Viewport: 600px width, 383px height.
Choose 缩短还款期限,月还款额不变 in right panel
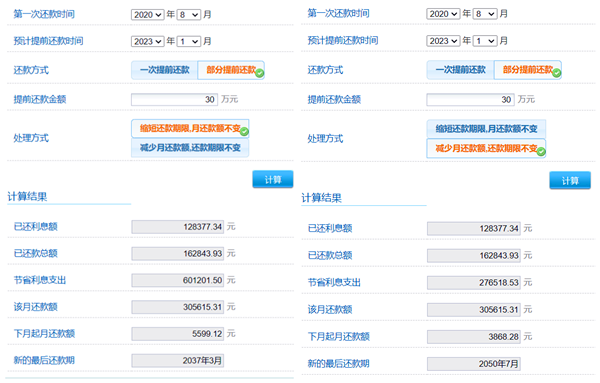click(x=486, y=129)
